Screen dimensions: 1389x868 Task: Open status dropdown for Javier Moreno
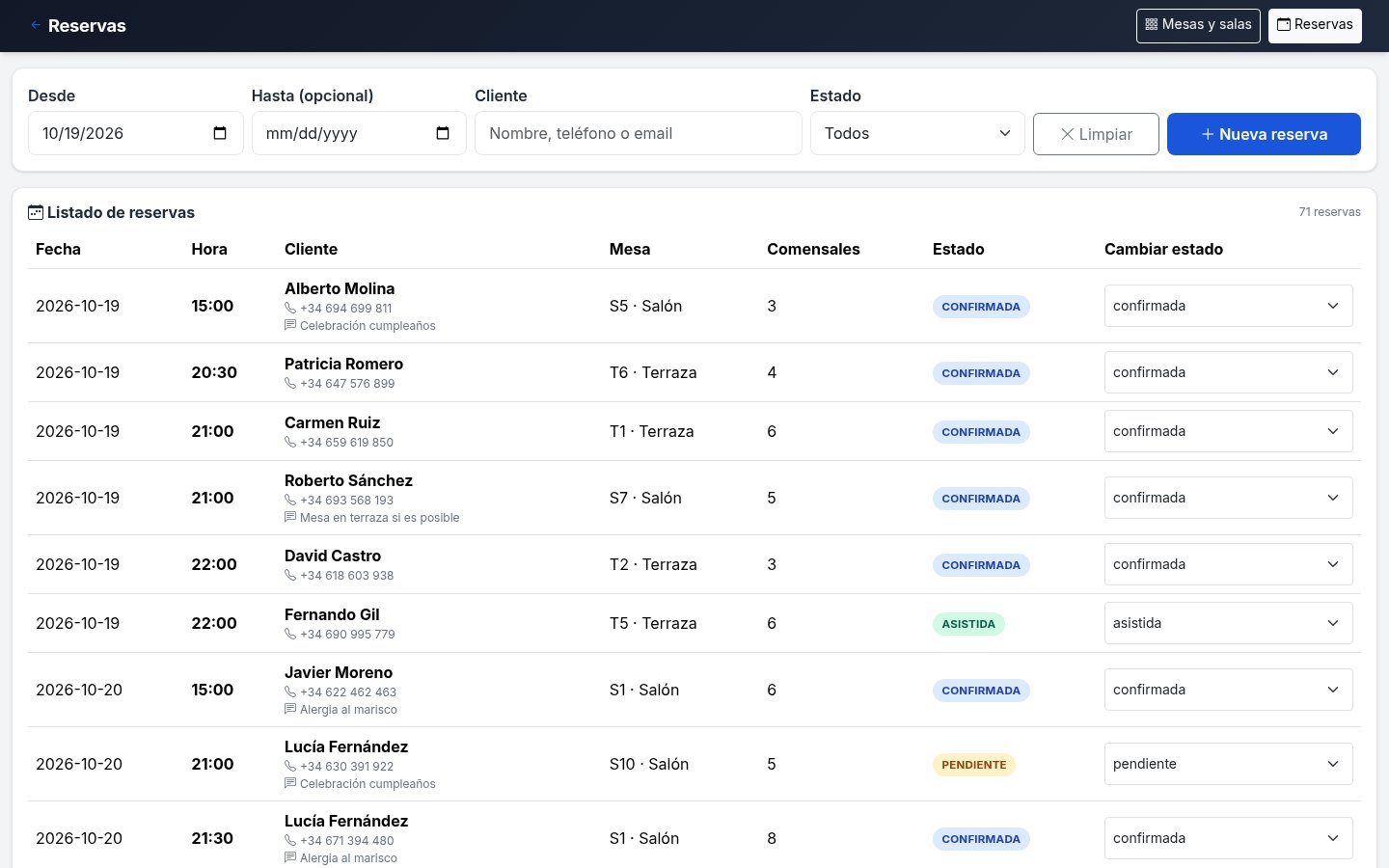coord(1228,690)
